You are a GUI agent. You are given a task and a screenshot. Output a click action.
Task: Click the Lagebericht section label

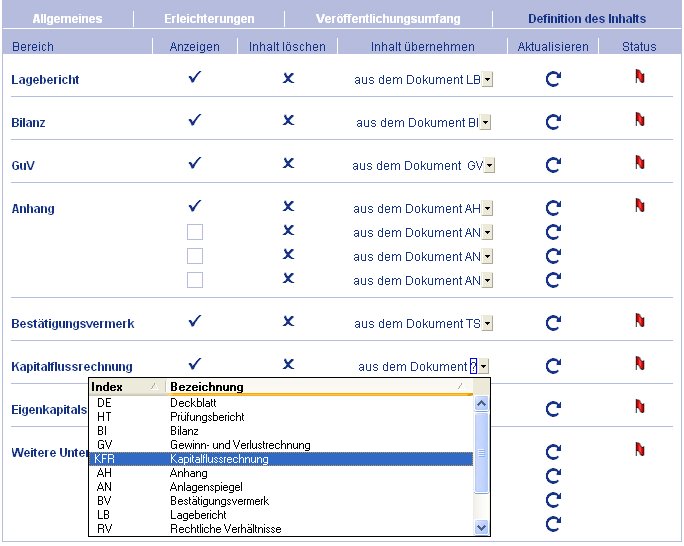tap(45, 80)
